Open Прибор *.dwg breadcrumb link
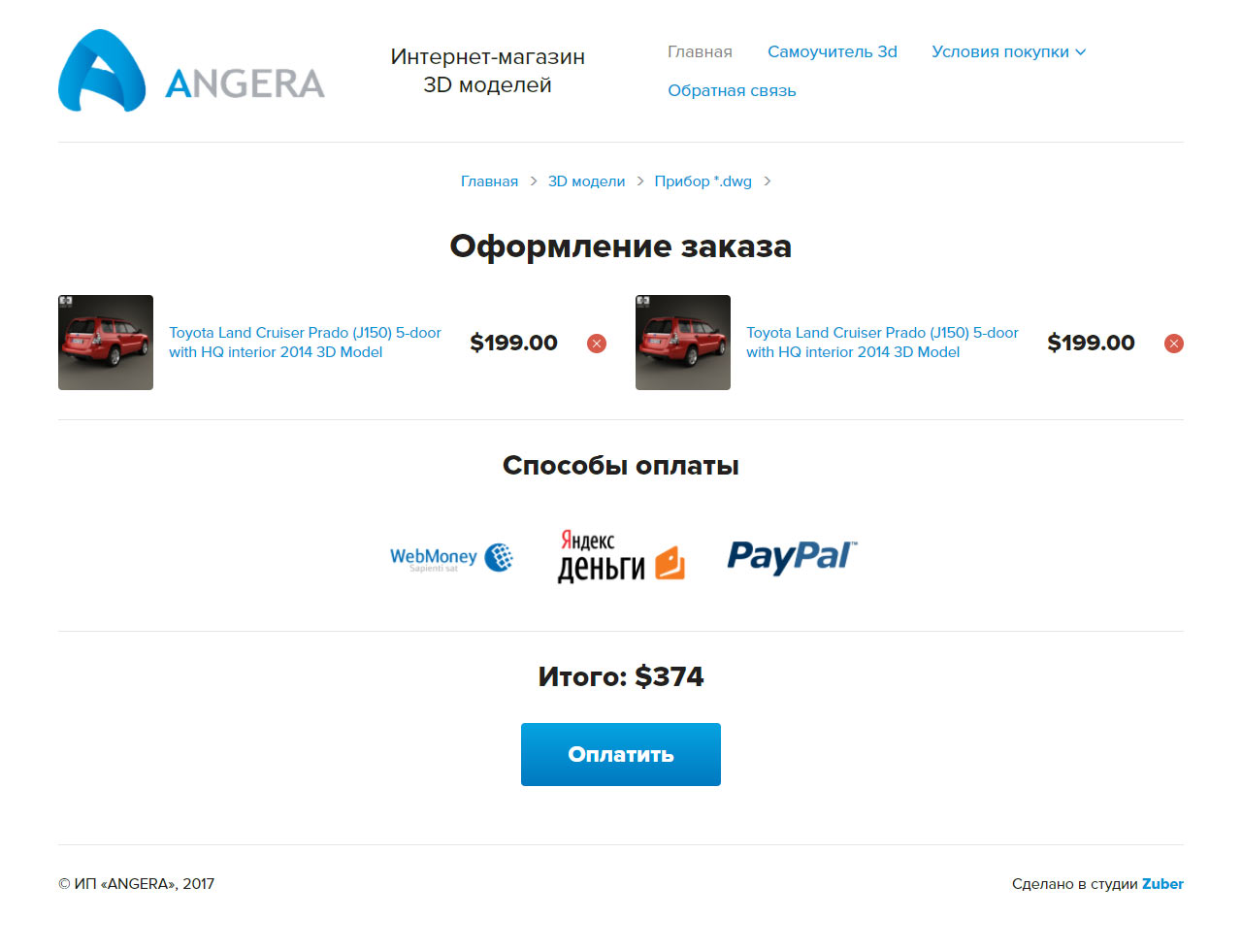 pos(703,181)
